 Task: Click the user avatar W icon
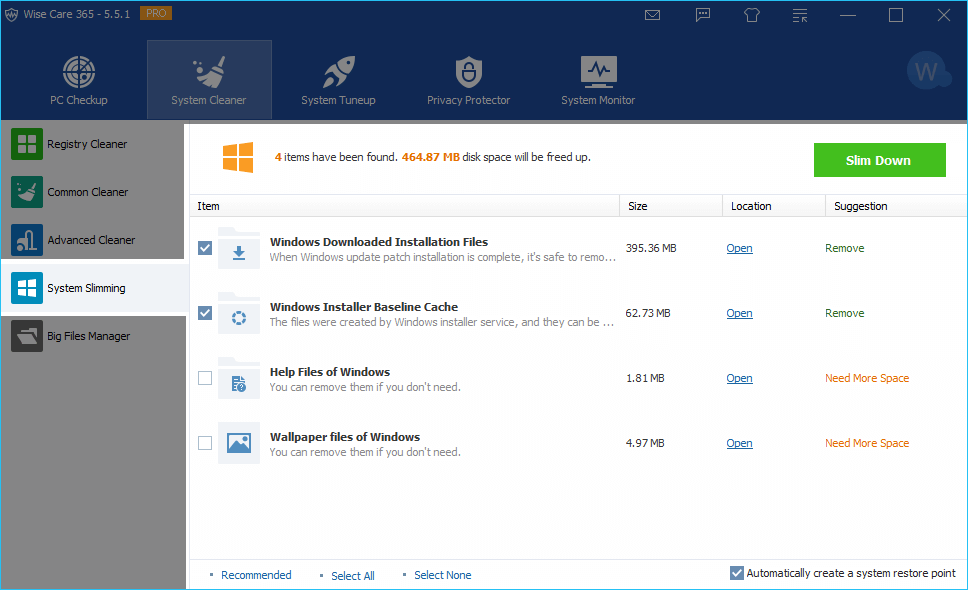click(927, 71)
